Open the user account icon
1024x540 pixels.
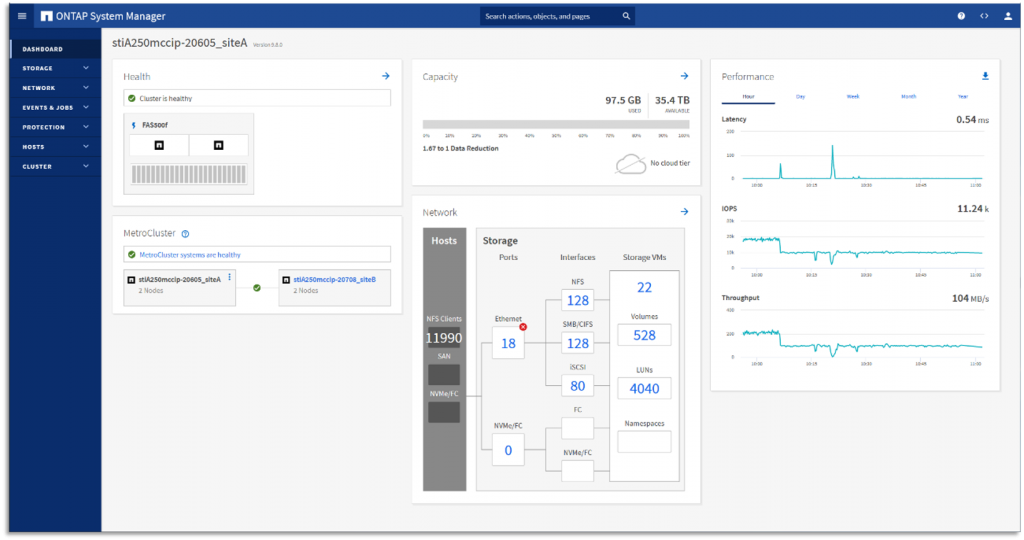point(1006,16)
